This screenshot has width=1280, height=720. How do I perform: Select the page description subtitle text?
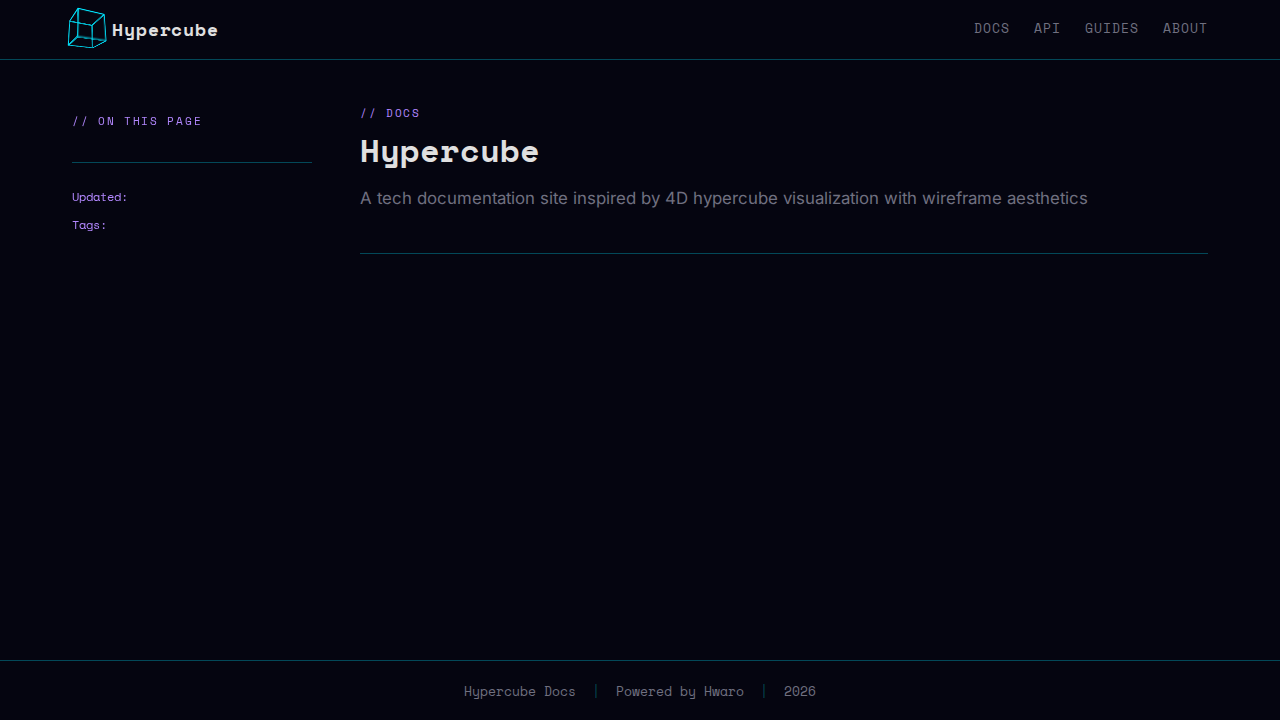723,198
